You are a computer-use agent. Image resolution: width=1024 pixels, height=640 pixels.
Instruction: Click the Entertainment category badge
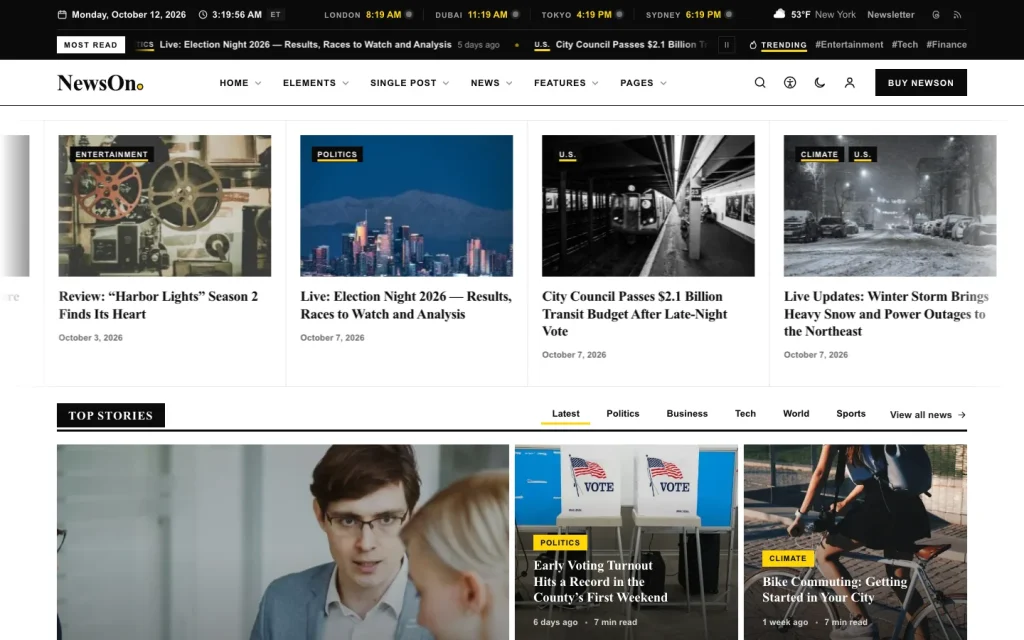(112, 155)
